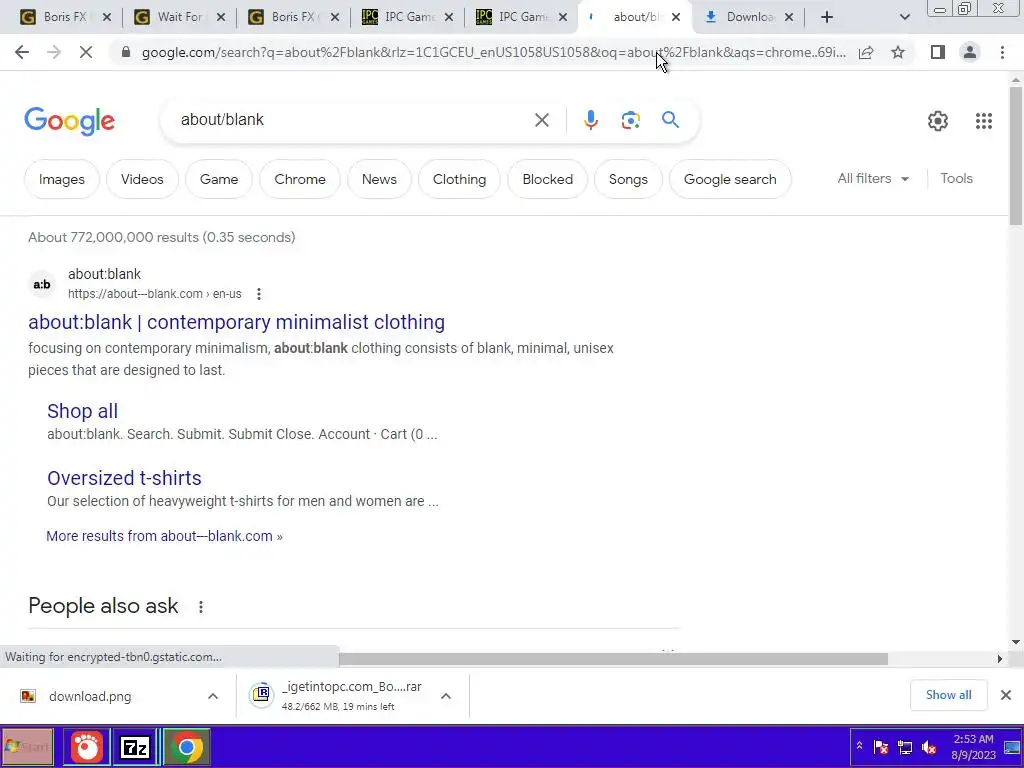This screenshot has width=1024, height=768.
Task: Click the network tray icon
Action: [905, 748]
